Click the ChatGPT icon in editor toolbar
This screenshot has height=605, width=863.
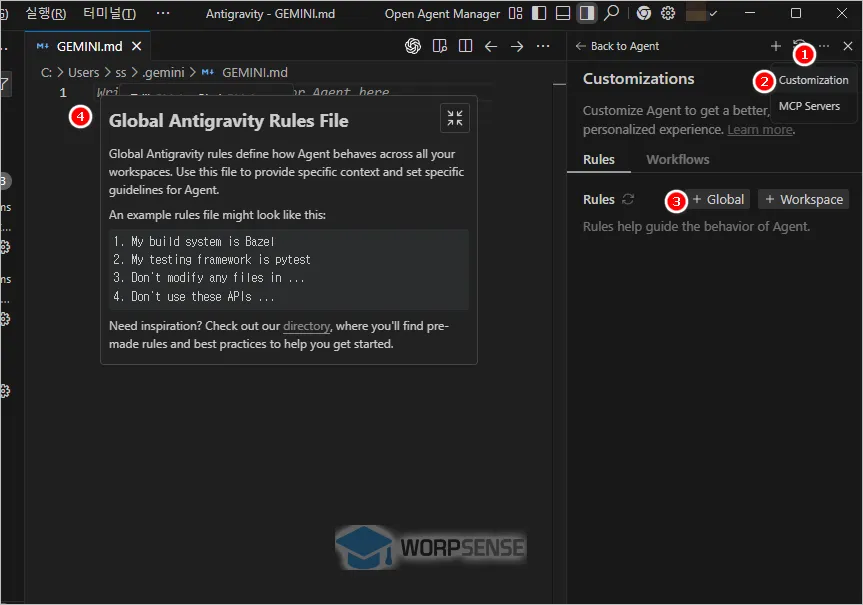(x=413, y=46)
